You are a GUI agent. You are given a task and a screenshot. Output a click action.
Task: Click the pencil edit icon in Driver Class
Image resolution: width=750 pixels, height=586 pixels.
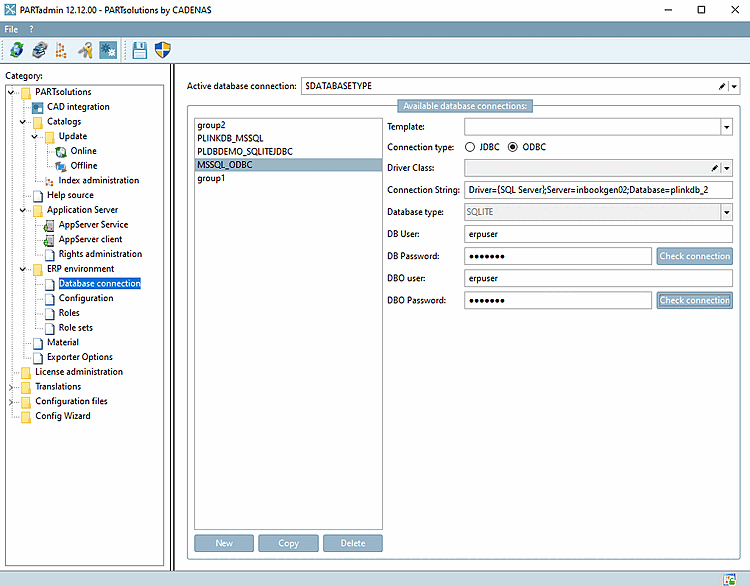point(715,168)
